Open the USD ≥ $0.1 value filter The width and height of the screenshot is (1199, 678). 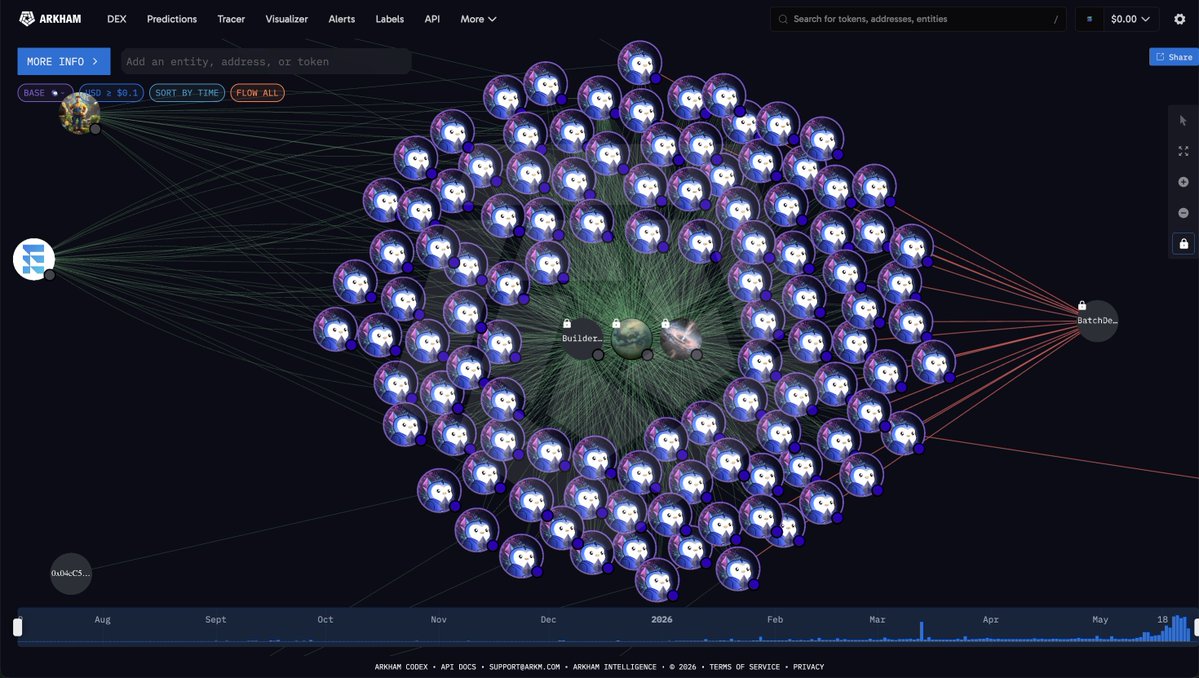tap(112, 92)
